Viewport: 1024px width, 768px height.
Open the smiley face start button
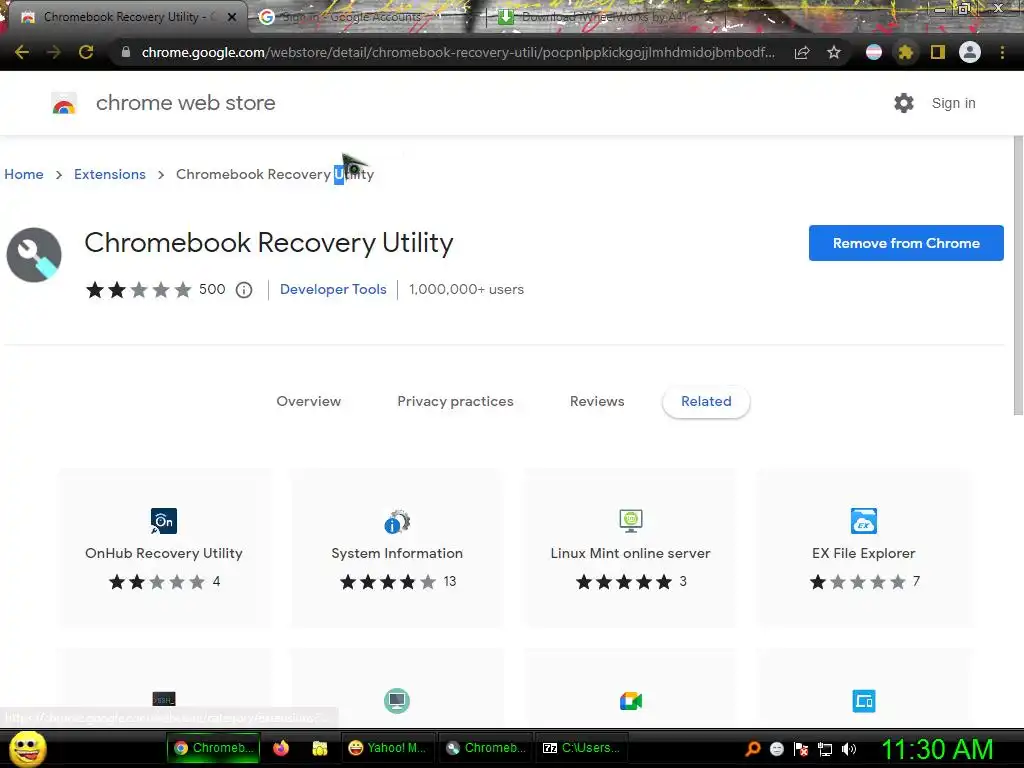pos(27,748)
